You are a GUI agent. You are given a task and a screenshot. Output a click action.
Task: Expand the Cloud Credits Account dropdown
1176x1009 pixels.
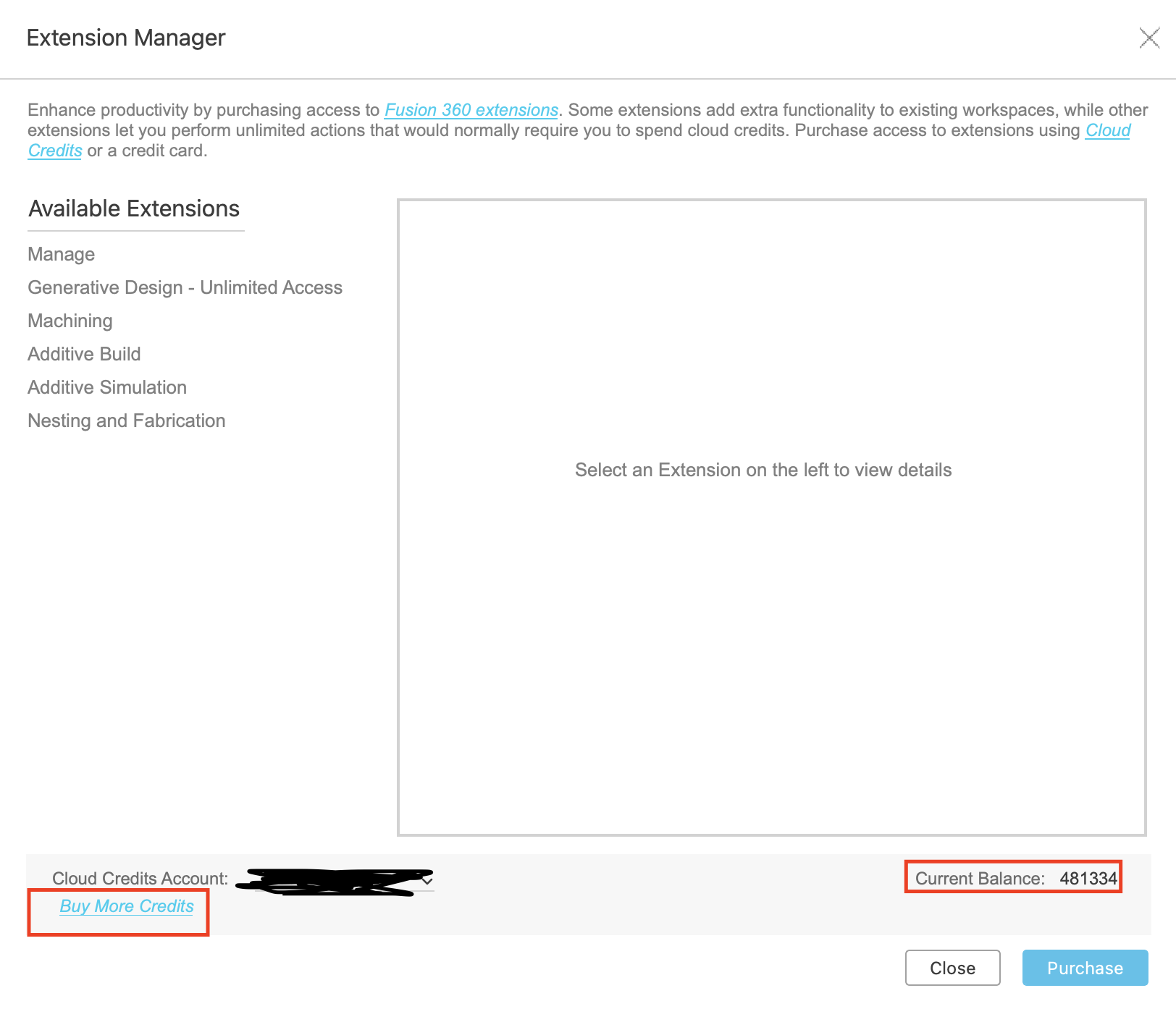coord(427,880)
